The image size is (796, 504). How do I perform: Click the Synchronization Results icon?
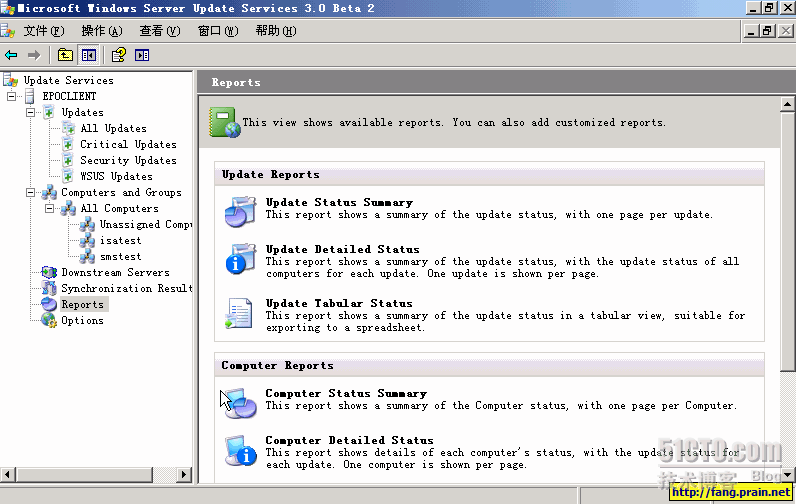coord(49,288)
